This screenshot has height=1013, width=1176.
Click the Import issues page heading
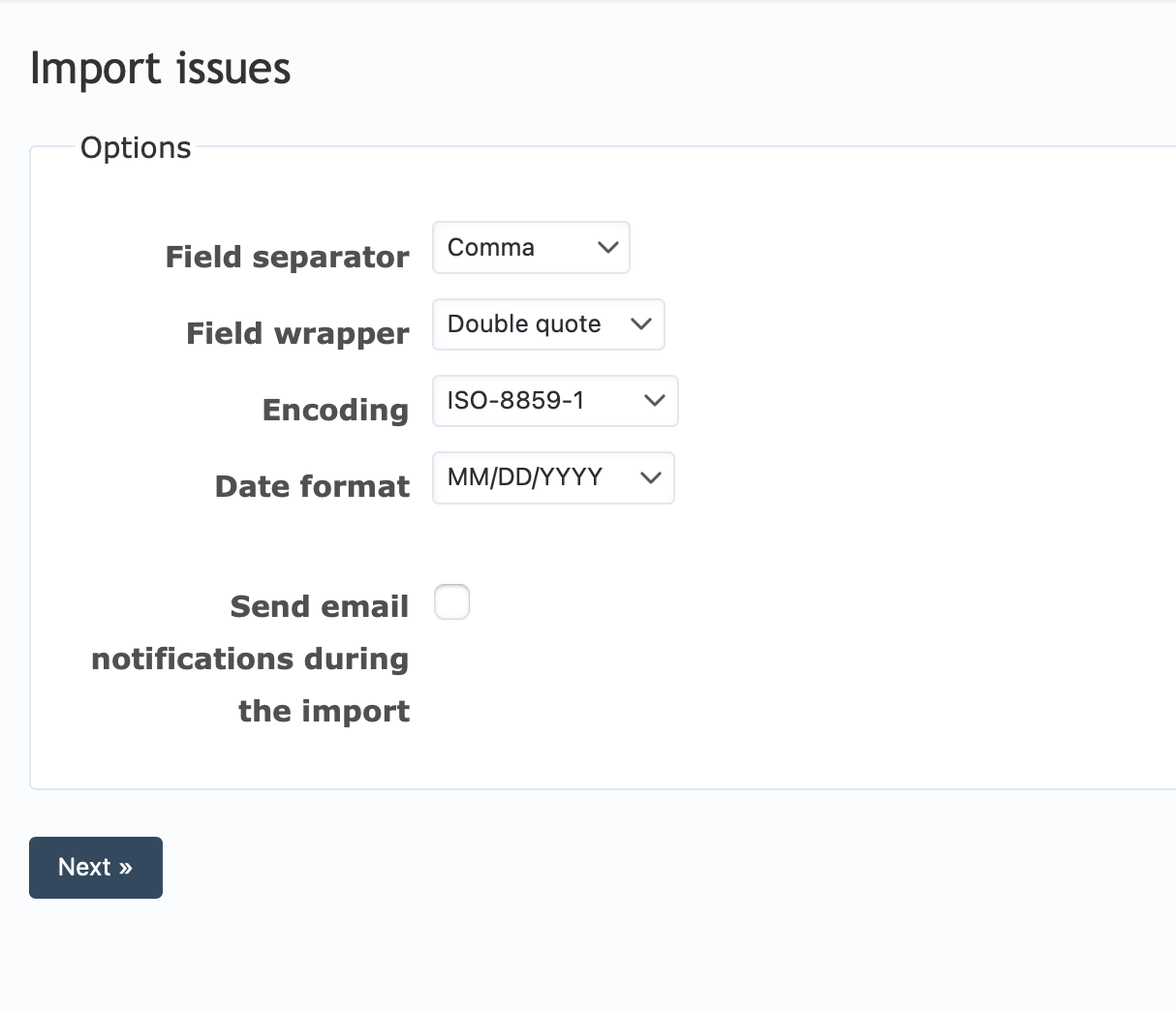[x=161, y=68]
